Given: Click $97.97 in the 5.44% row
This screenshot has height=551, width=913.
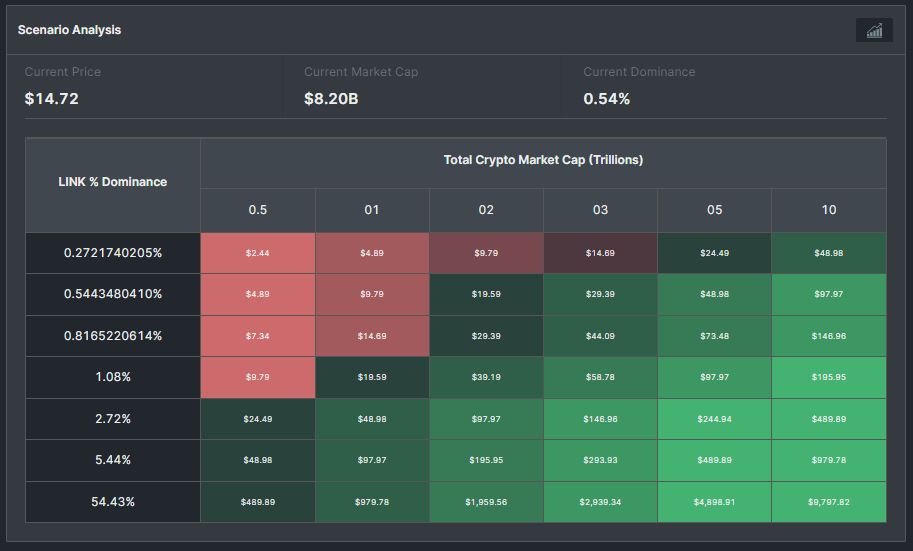Looking at the screenshot, I should pos(372,460).
